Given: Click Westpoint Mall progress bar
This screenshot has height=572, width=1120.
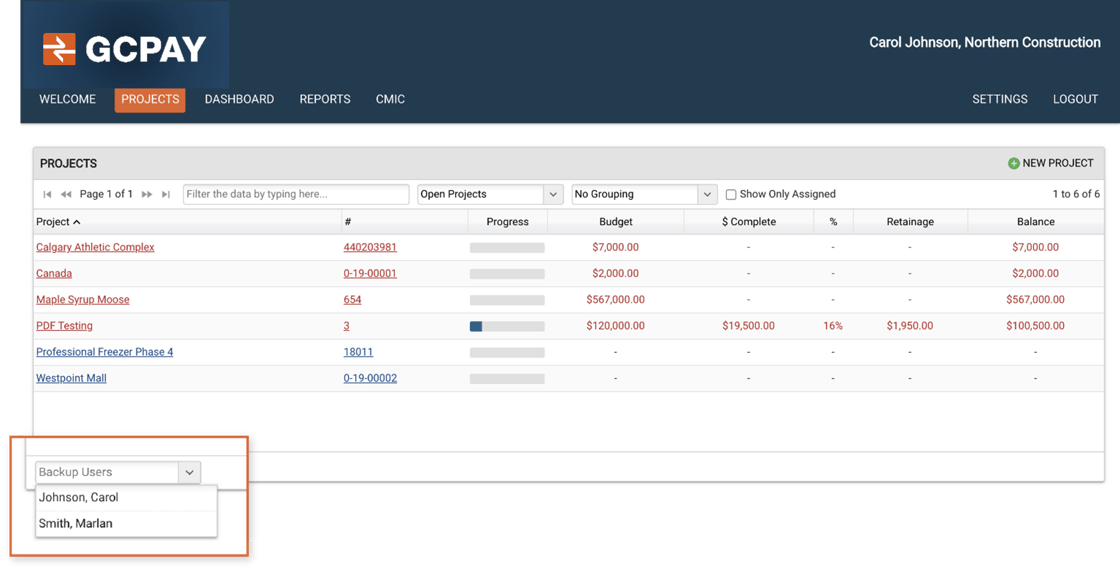Looking at the screenshot, I should (507, 378).
